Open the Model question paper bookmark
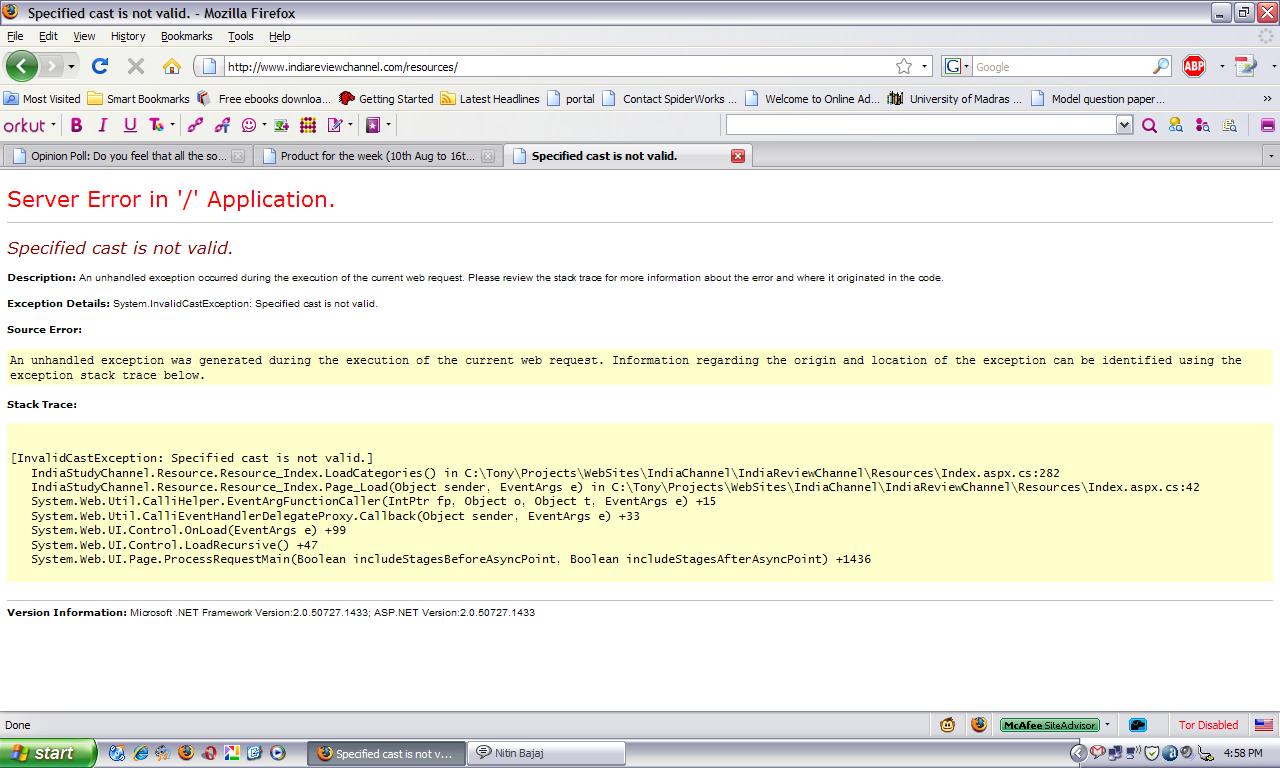This screenshot has width=1280, height=768. (1098, 99)
